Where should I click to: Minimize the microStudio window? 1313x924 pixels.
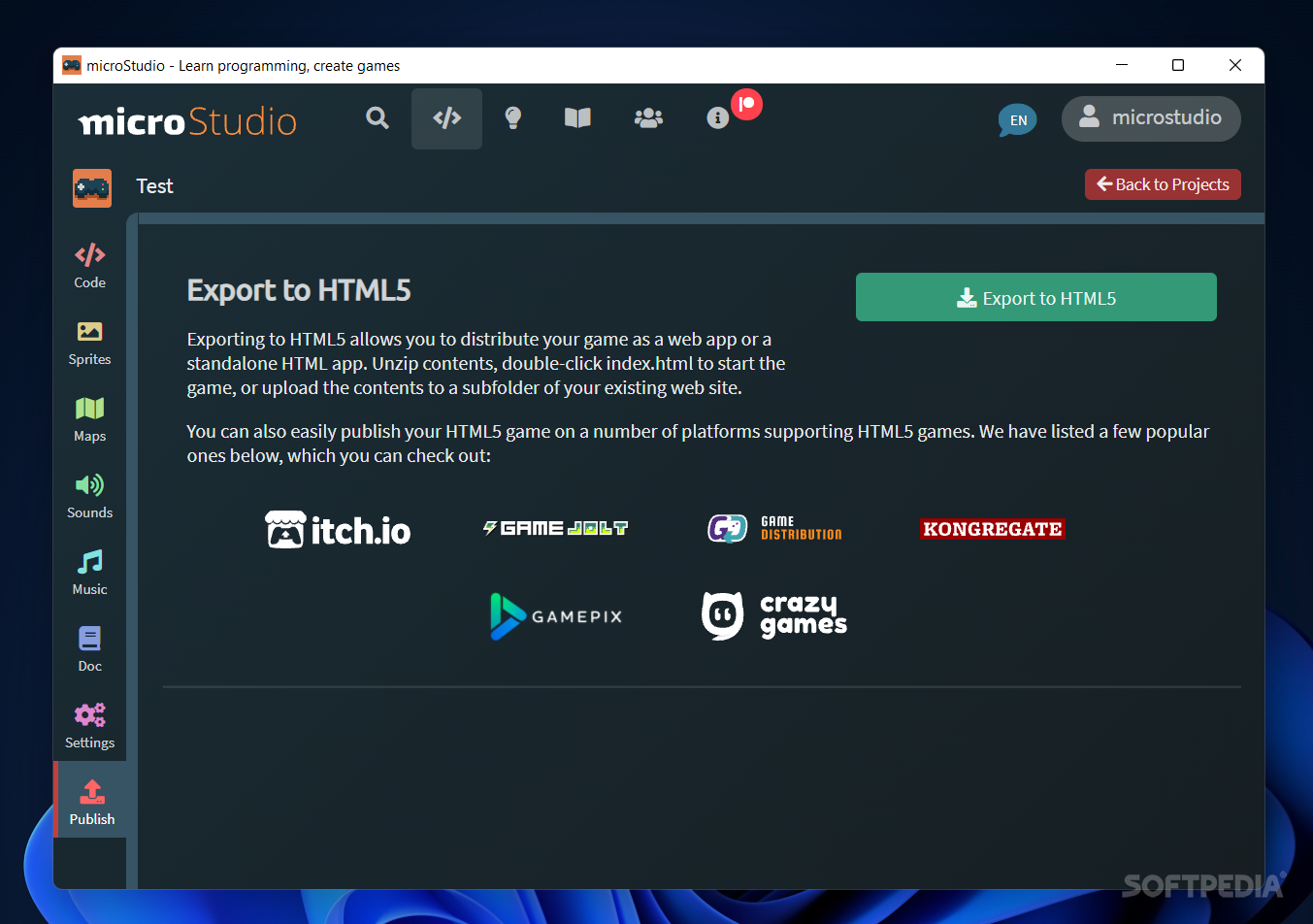click(x=1122, y=65)
